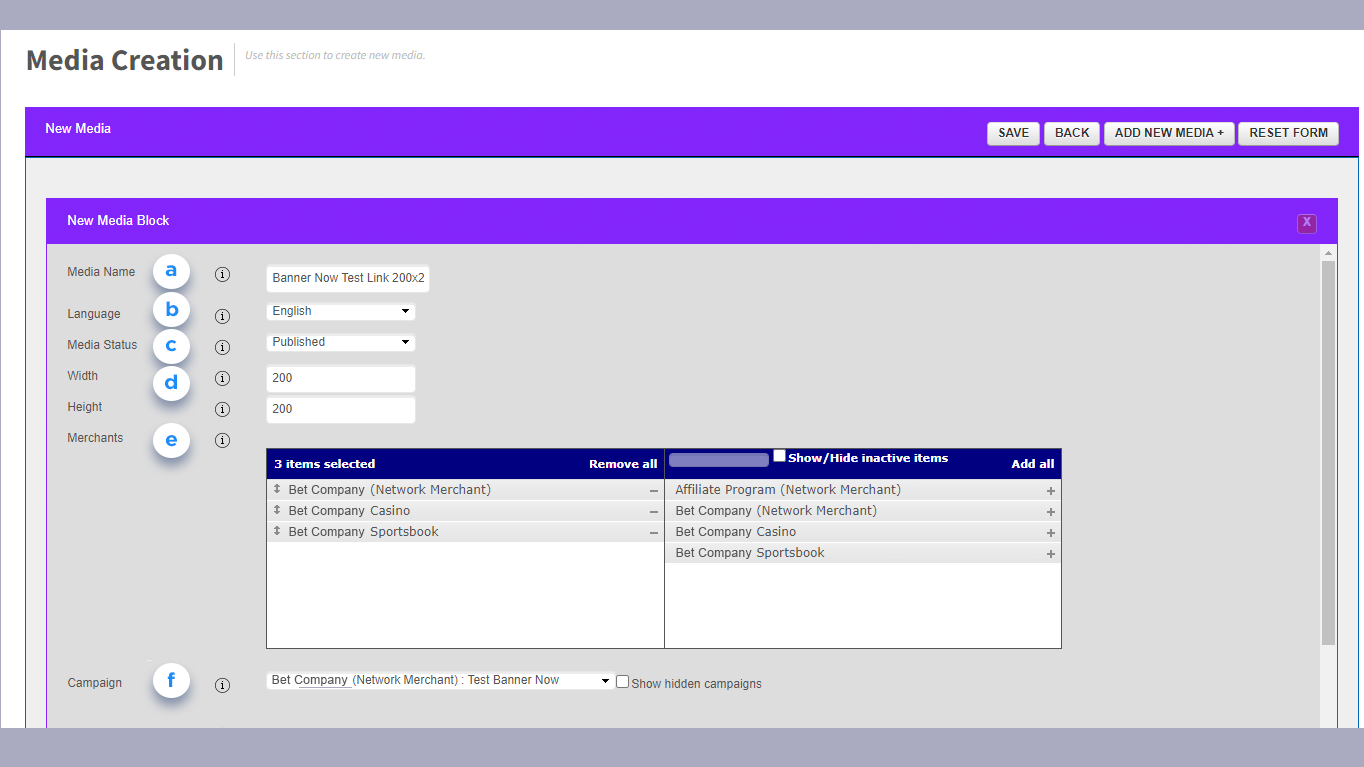Enable Show hidden campaigns checkbox
1364x767 pixels.
click(622, 682)
